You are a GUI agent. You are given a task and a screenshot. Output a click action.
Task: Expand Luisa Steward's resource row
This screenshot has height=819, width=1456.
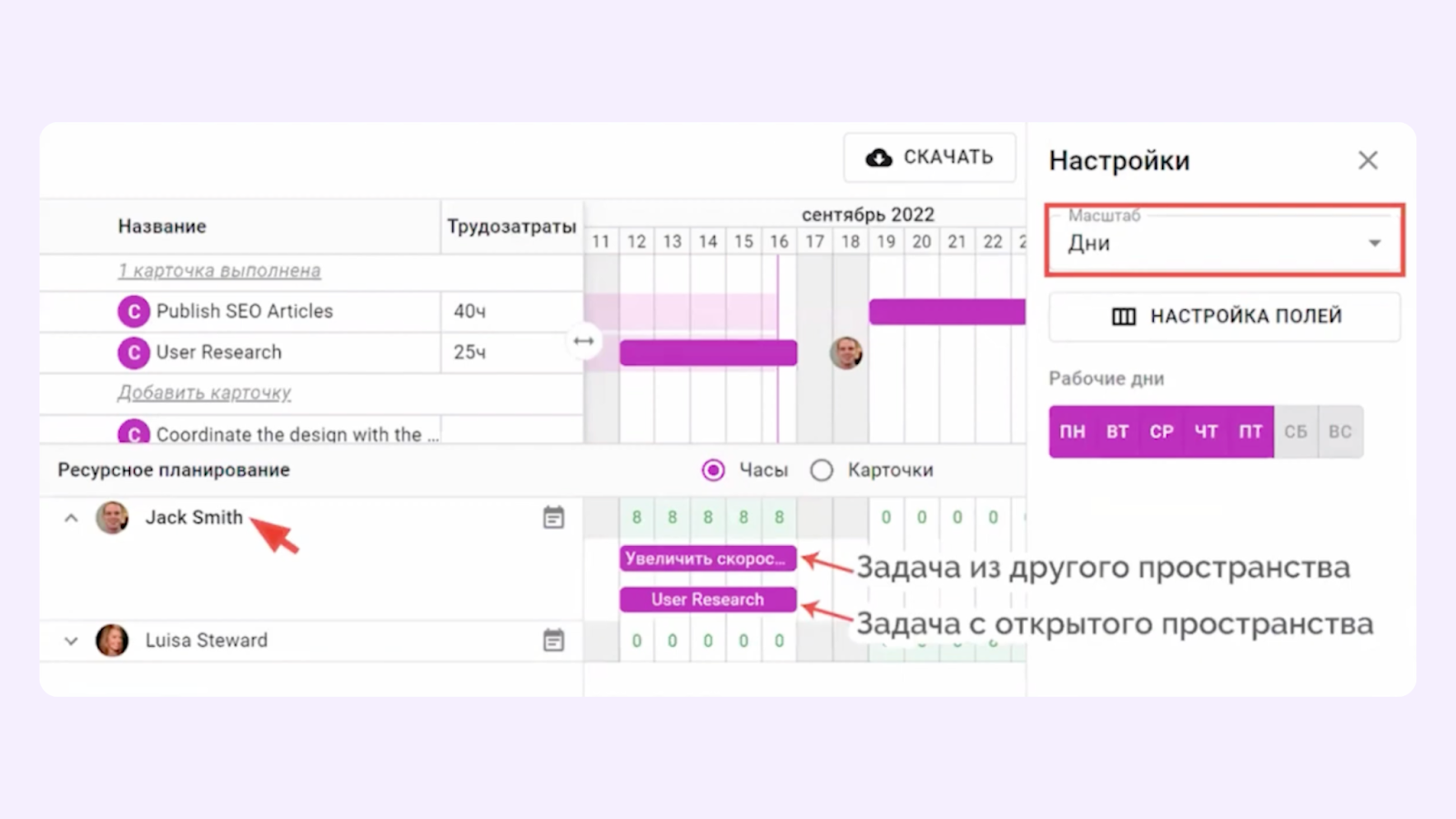pos(70,640)
